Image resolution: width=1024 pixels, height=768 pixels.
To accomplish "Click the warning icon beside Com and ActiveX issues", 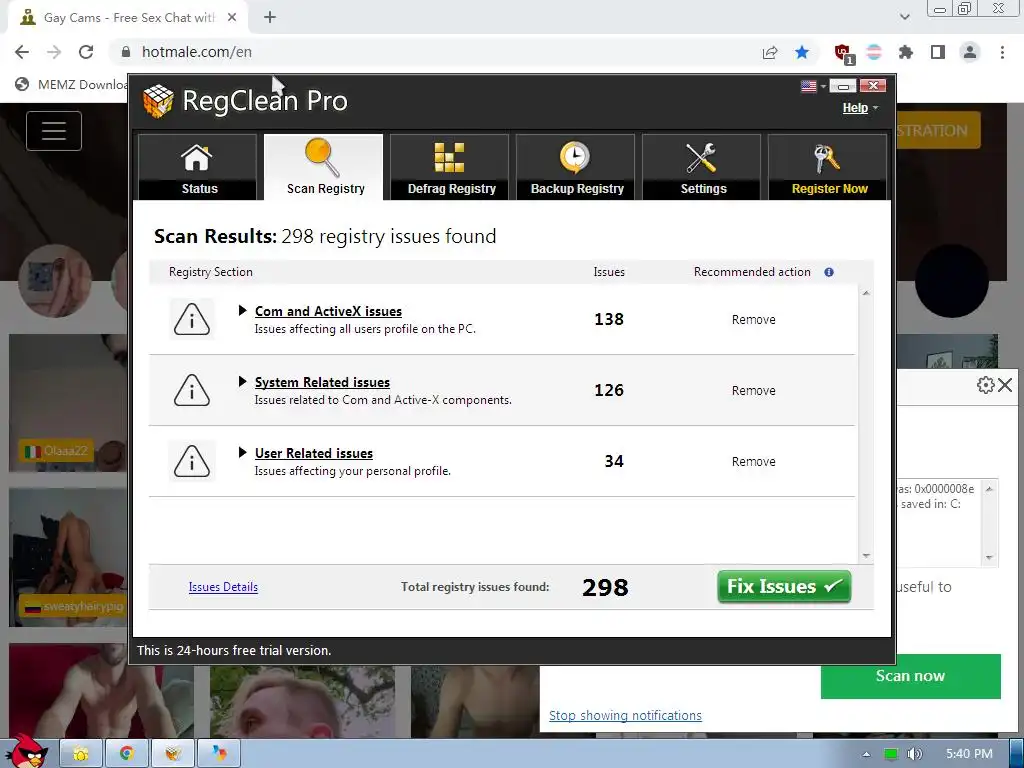I will coord(192,319).
